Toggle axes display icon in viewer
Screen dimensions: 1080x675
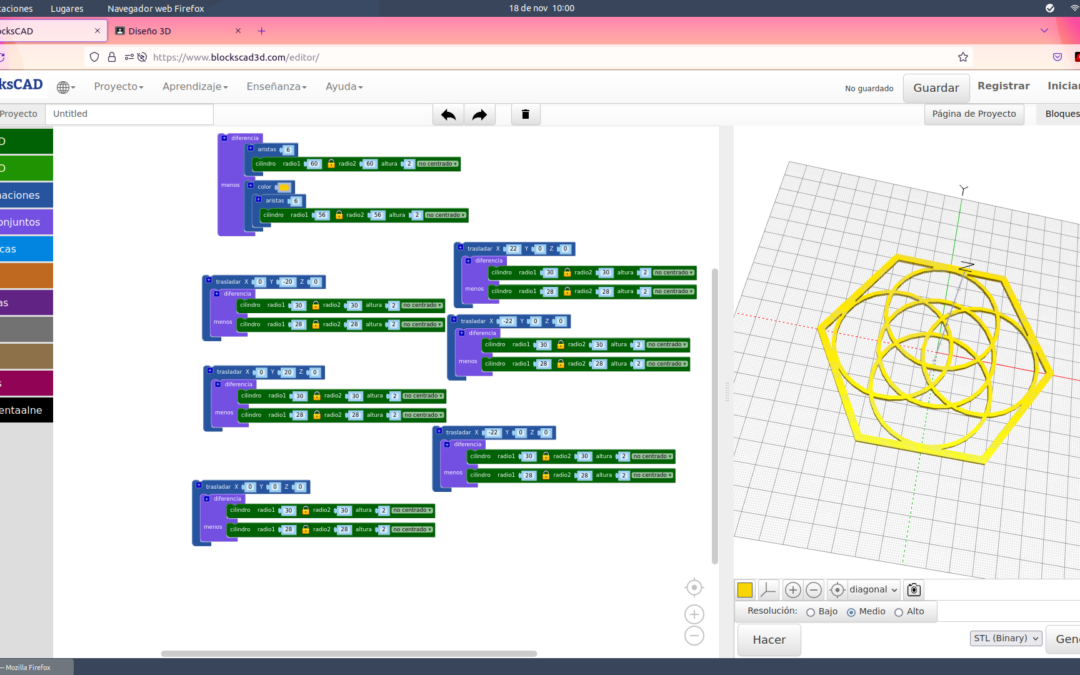point(767,590)
